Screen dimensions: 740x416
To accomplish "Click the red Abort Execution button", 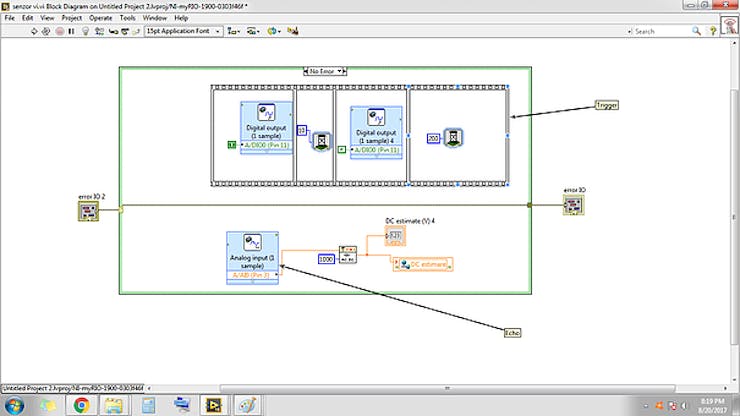I will pos(59,31).
